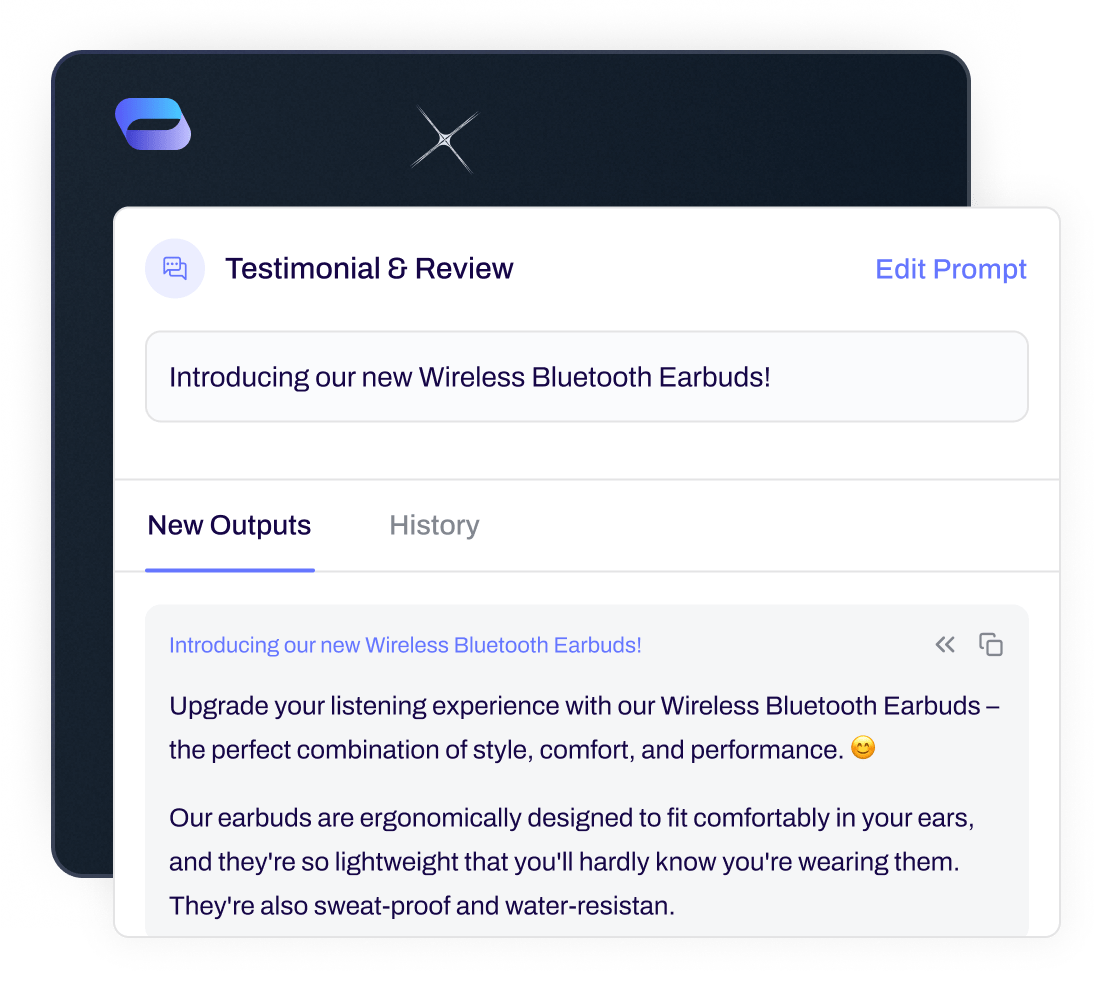Copy the generated output with the copy icon
The image size is (1104, 982).
[991, 645]
